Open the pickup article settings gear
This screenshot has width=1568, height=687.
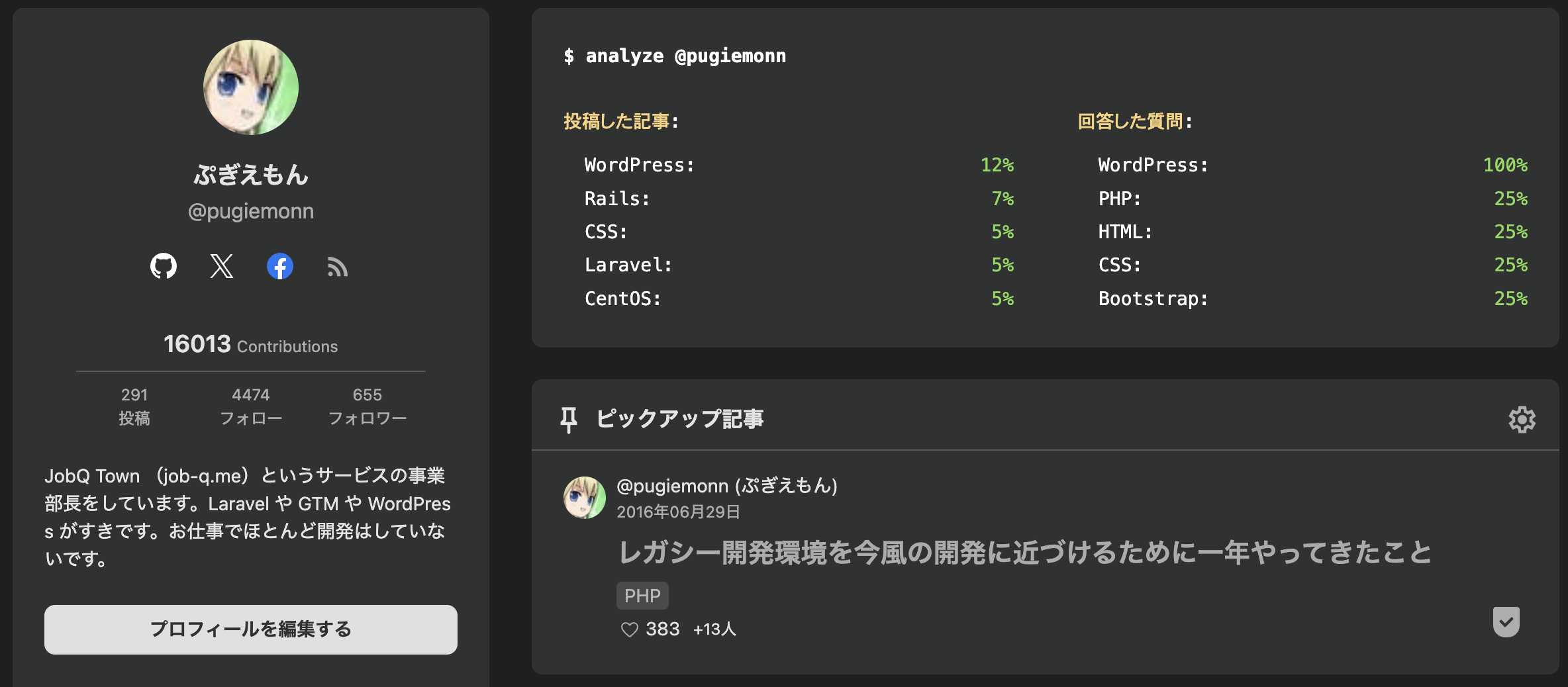click(x=1522, y=419)
